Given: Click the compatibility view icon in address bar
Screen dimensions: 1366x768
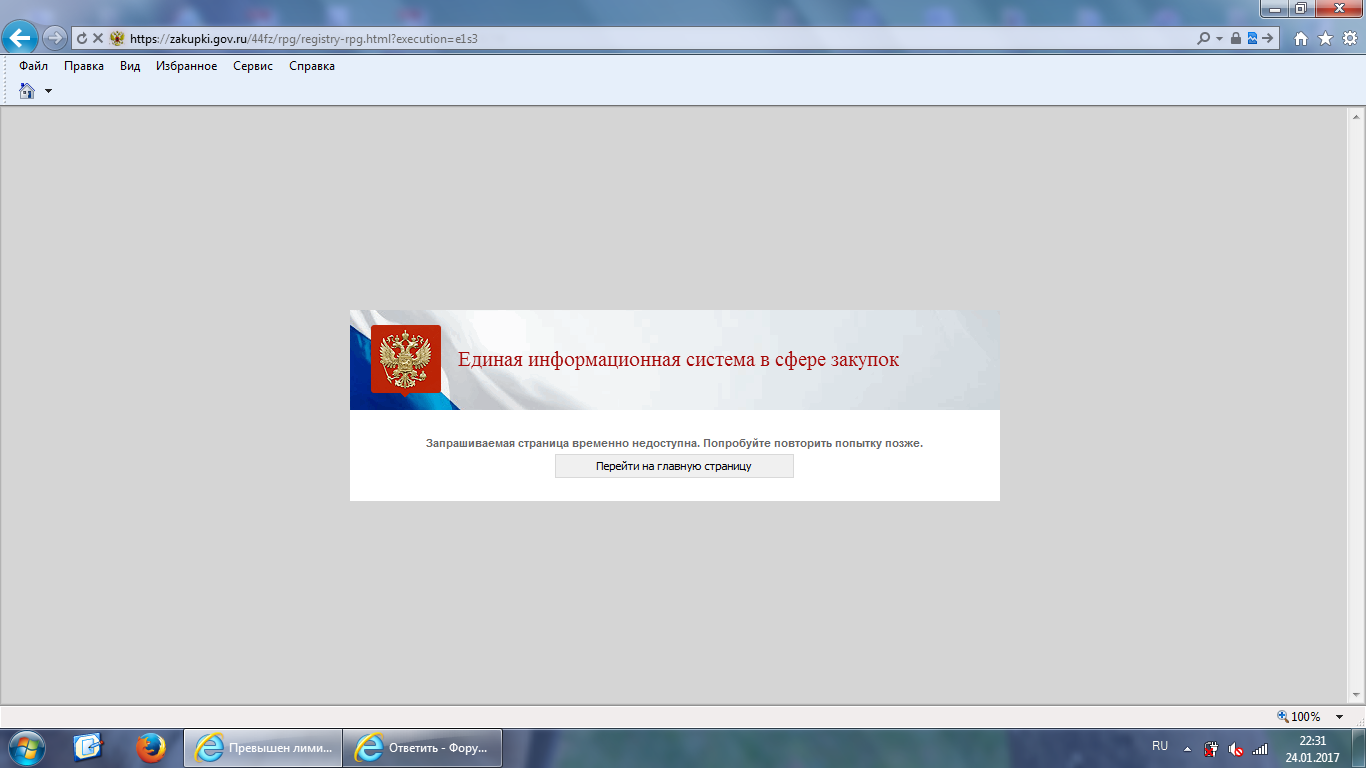Looking at the screenshot, I should coord(1252,38).
